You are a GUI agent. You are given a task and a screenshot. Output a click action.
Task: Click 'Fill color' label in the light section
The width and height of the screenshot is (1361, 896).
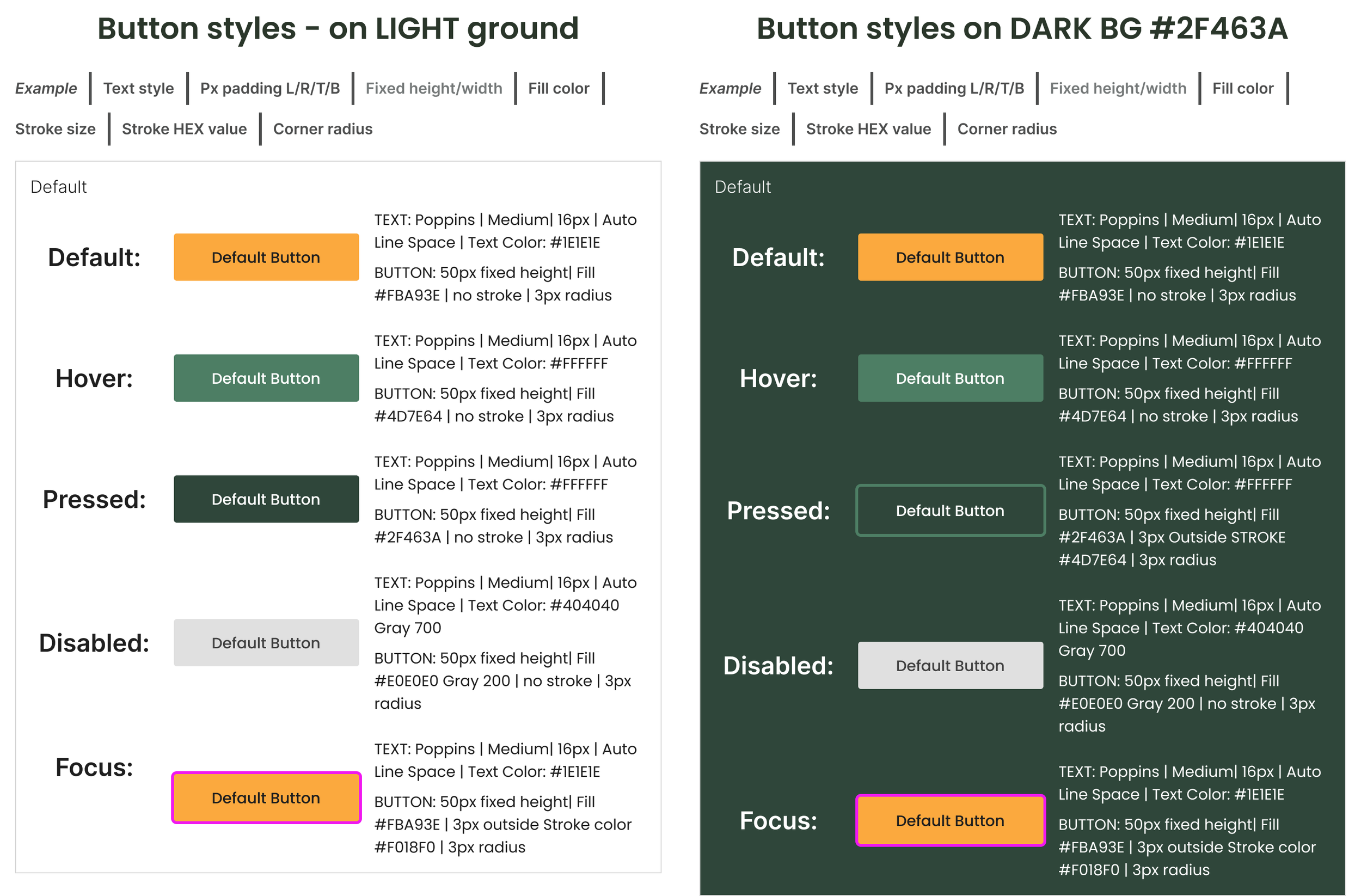pyautogui.click(x=559, y=88)
